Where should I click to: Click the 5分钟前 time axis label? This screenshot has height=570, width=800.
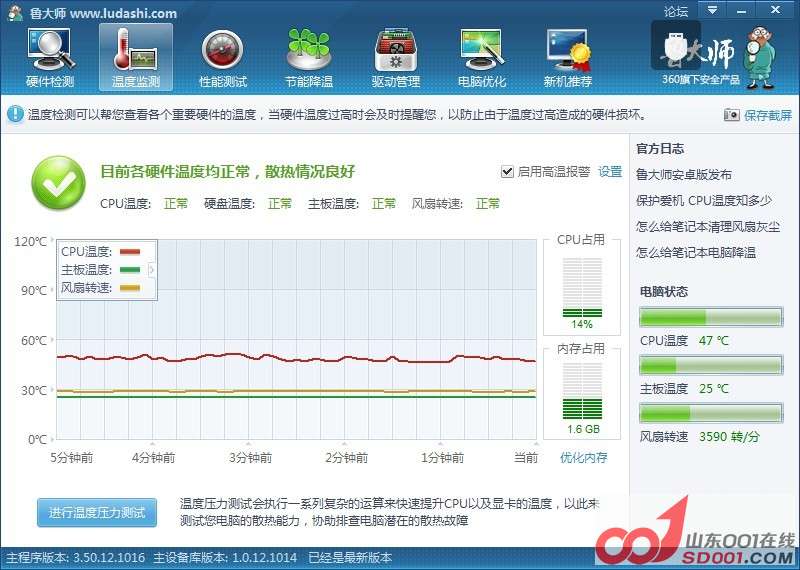point(72,458)
